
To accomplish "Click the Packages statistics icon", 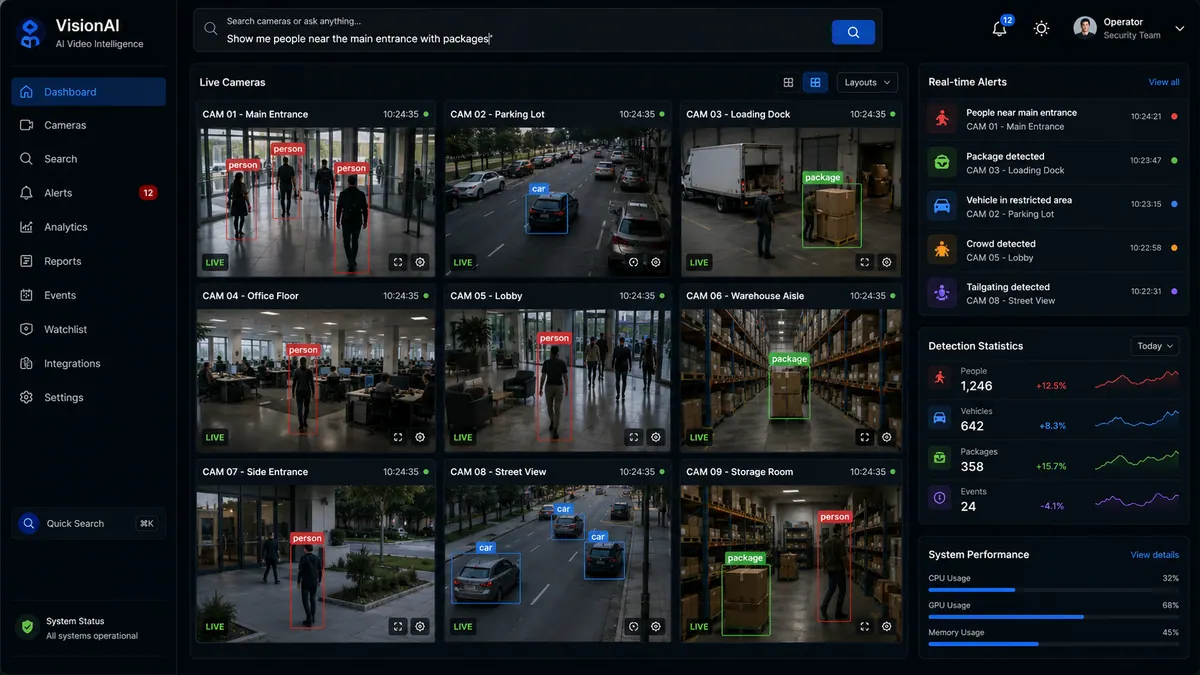I will tap(939, 458).
